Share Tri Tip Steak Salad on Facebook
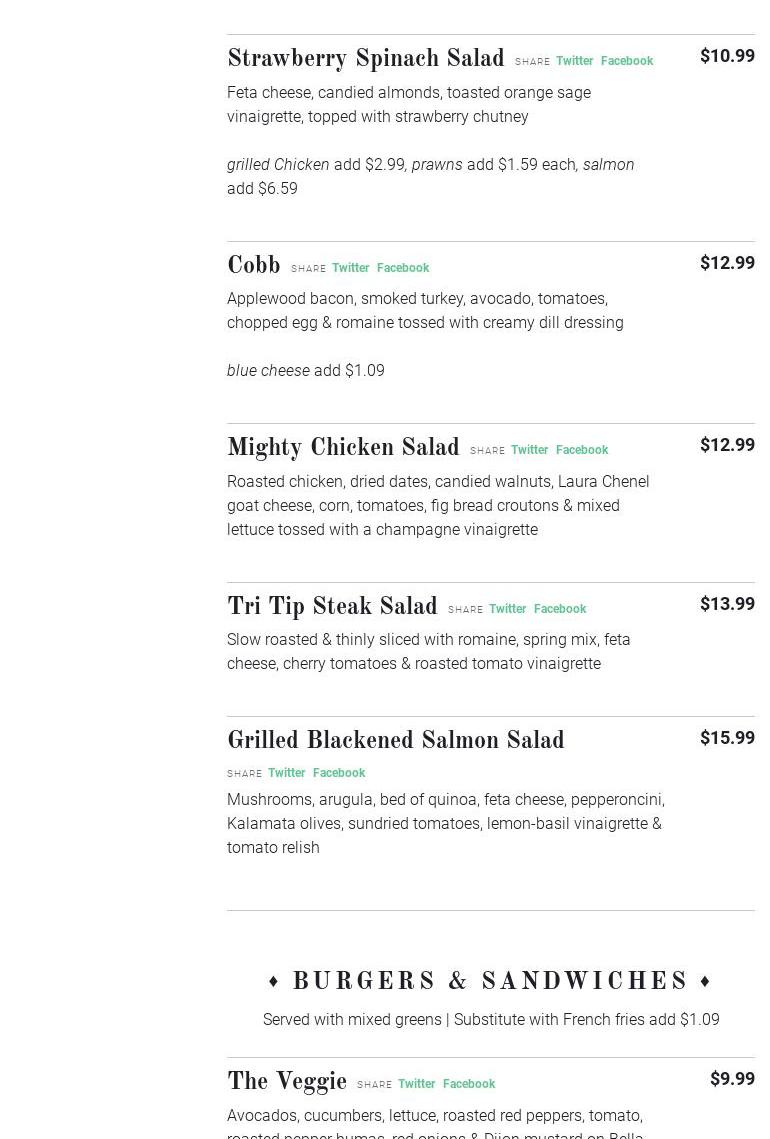Viewport: 770px width, 1139px height. [560, 609]
